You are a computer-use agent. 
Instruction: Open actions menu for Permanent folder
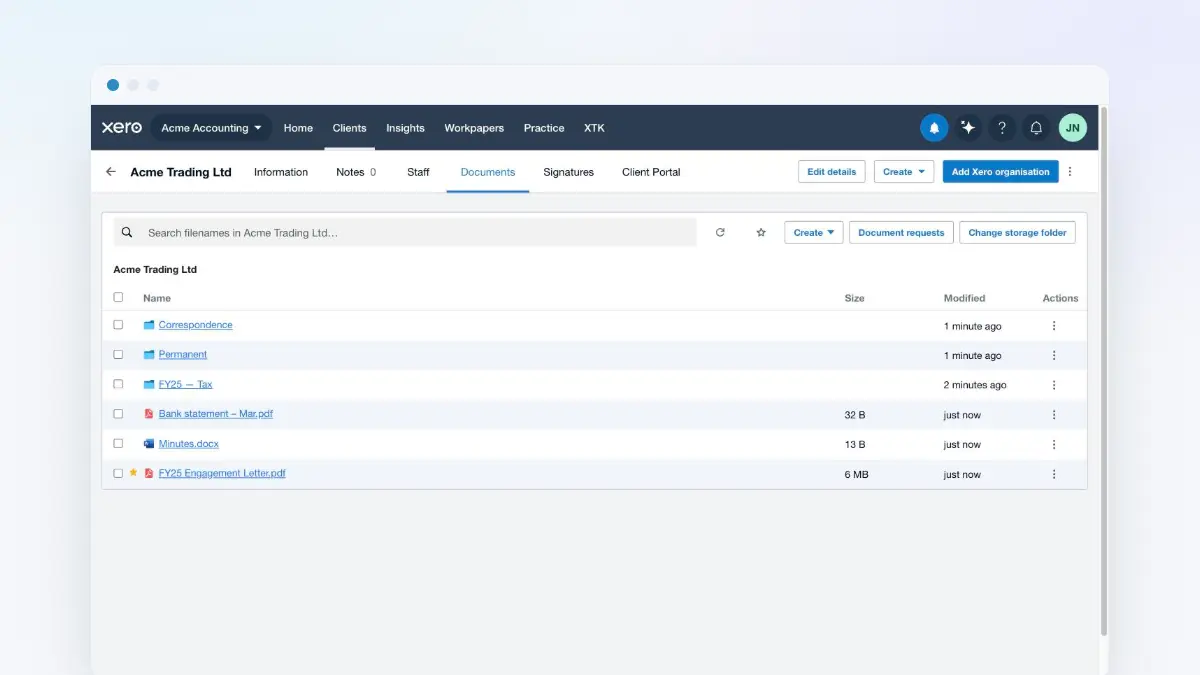tap(1054, 355)
